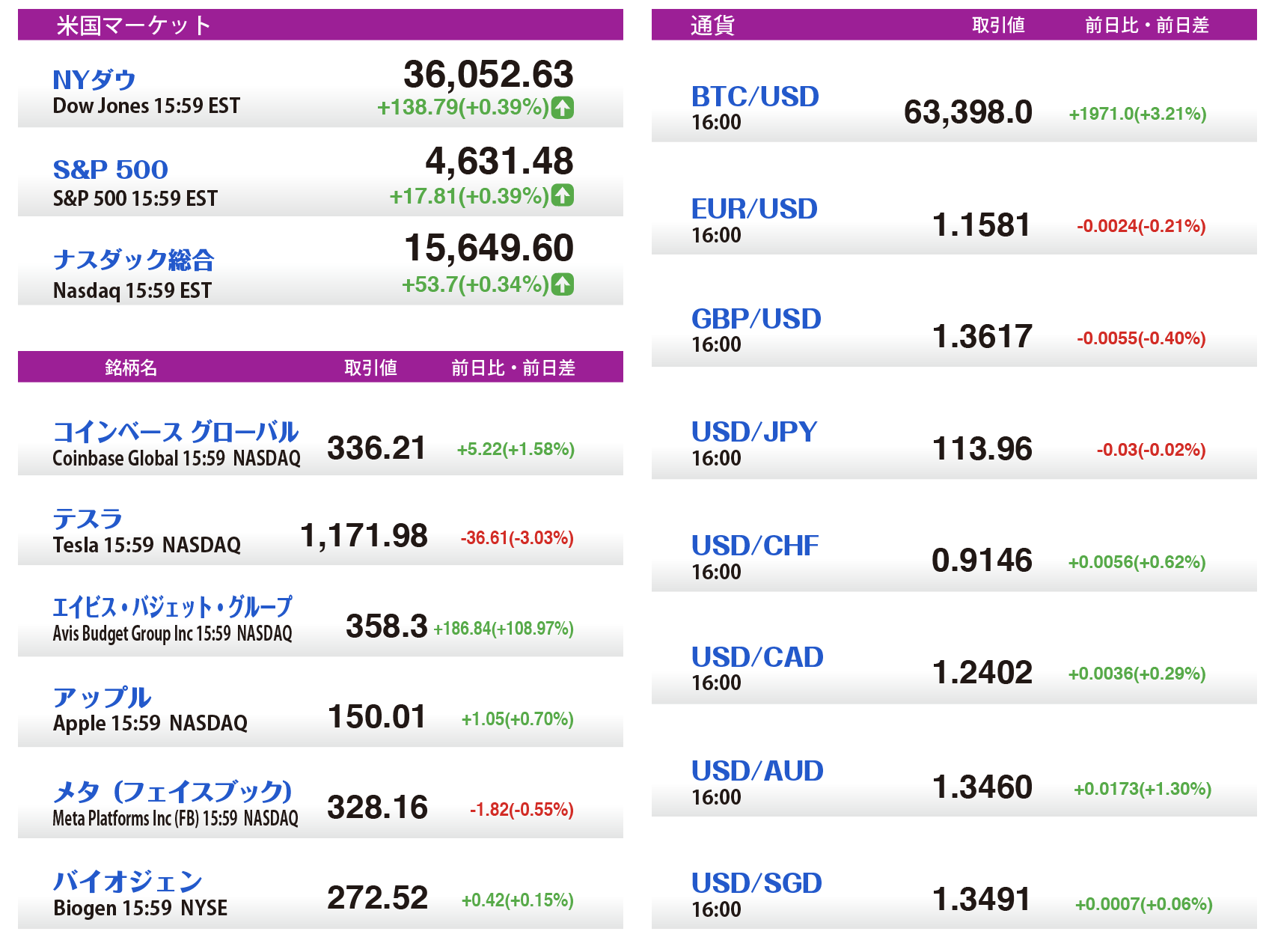Click the バイオジェン stock name
The width and height of the screenshot is (1278, 952).
(128, 882)
